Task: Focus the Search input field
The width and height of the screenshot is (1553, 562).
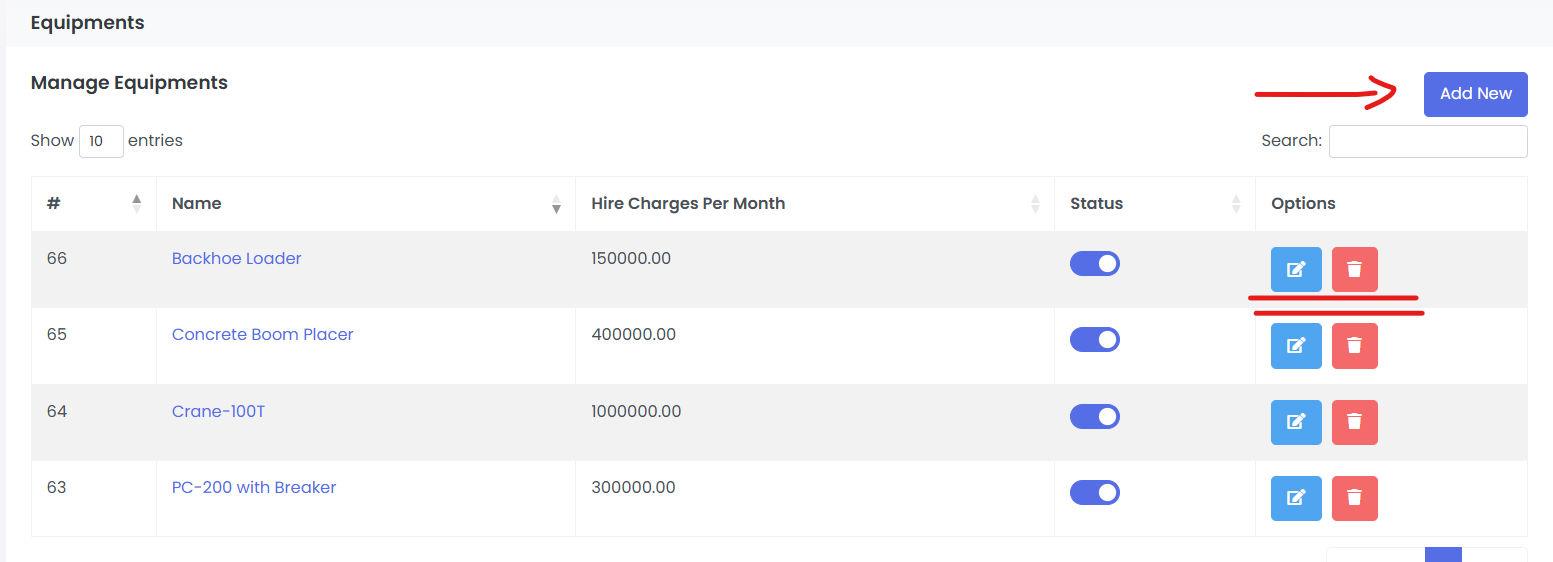Action: coord(1427,141)
